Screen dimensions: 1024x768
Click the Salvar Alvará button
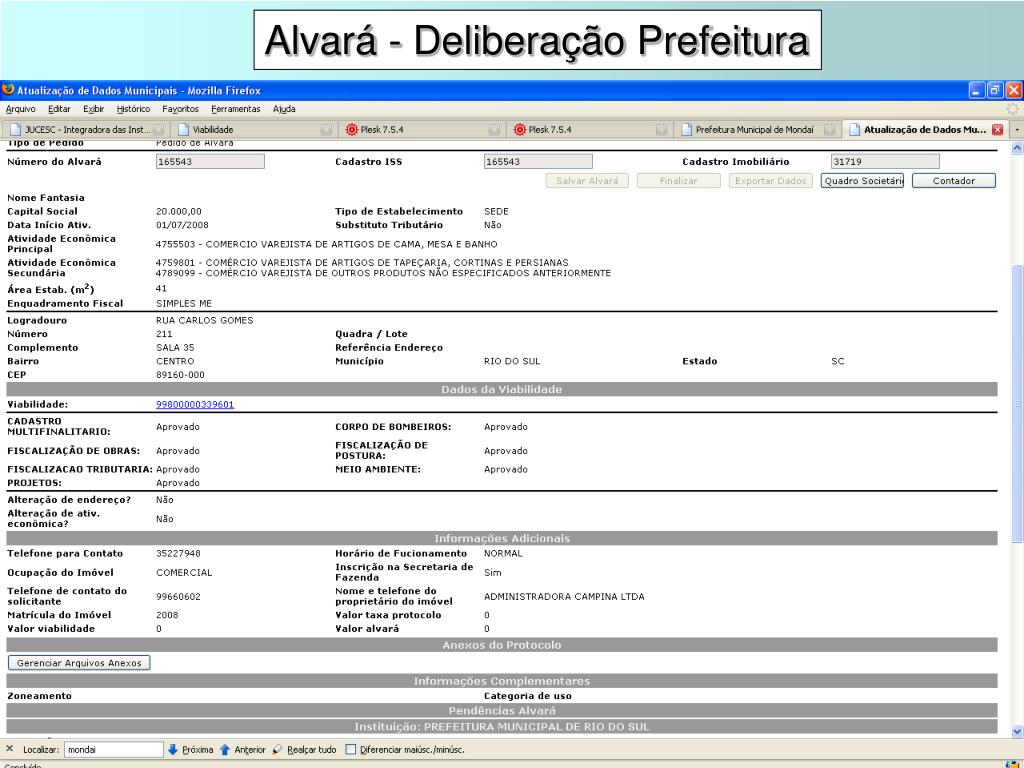point(587,181)
